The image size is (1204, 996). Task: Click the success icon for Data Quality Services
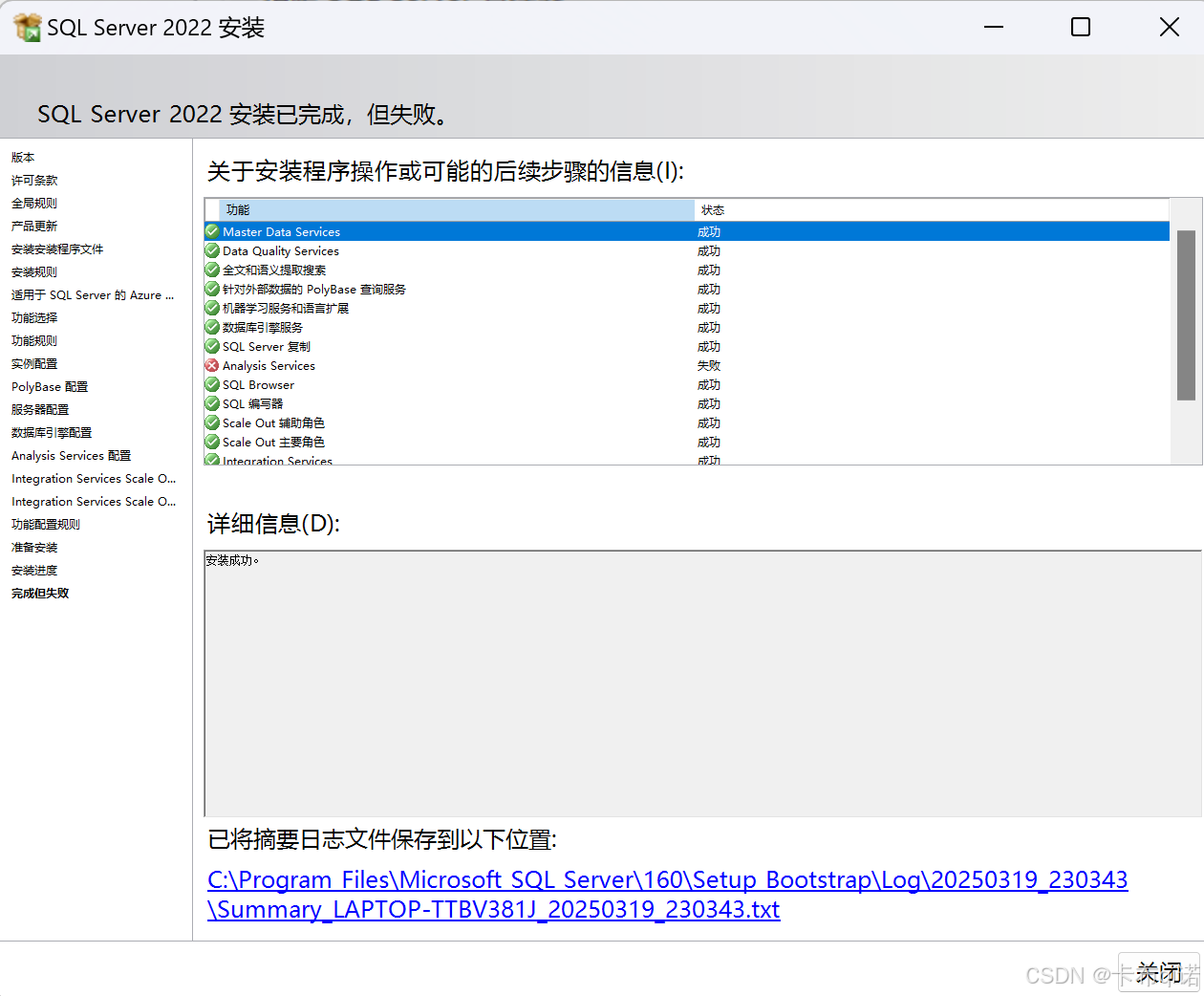(211, 250)
